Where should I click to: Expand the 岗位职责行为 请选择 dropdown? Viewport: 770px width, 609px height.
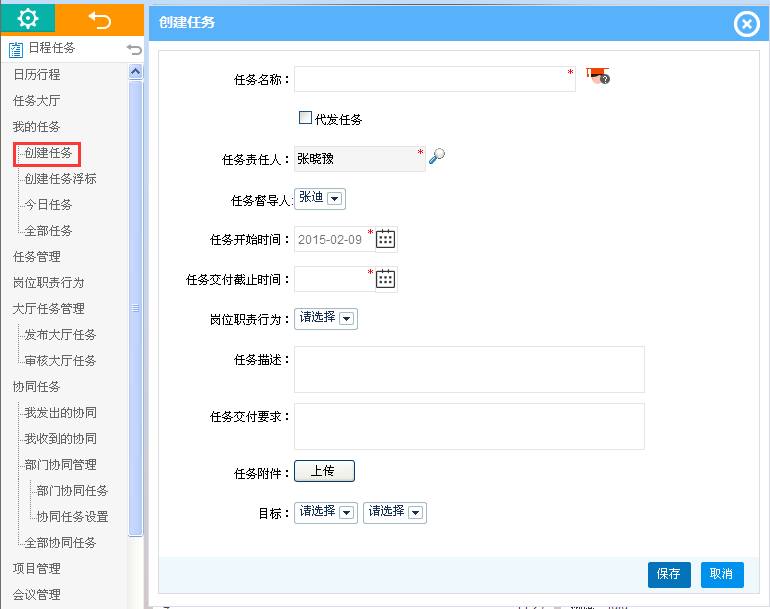pyautogui.click(x=326, y=319)
